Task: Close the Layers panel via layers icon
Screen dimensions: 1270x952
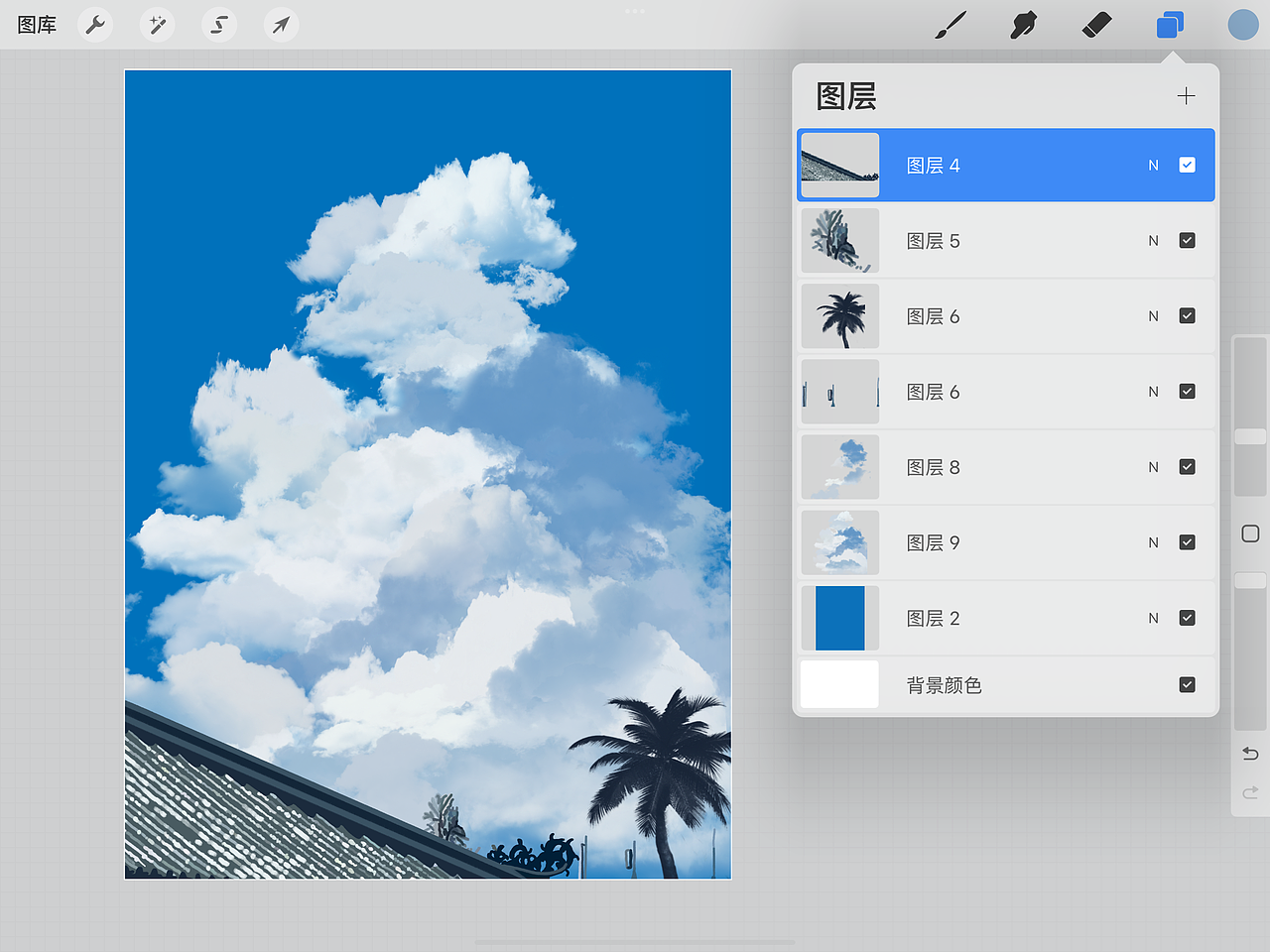Action: (x=1170, y=25)
